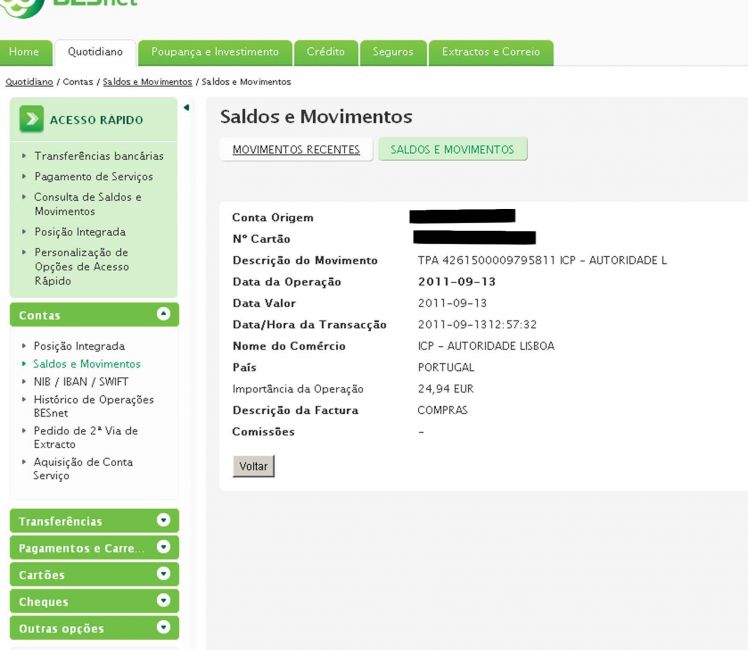Image resolution: width=748 pixels, height=650 pixels.
Task: Click the Cheques section title
Action: 43,602
